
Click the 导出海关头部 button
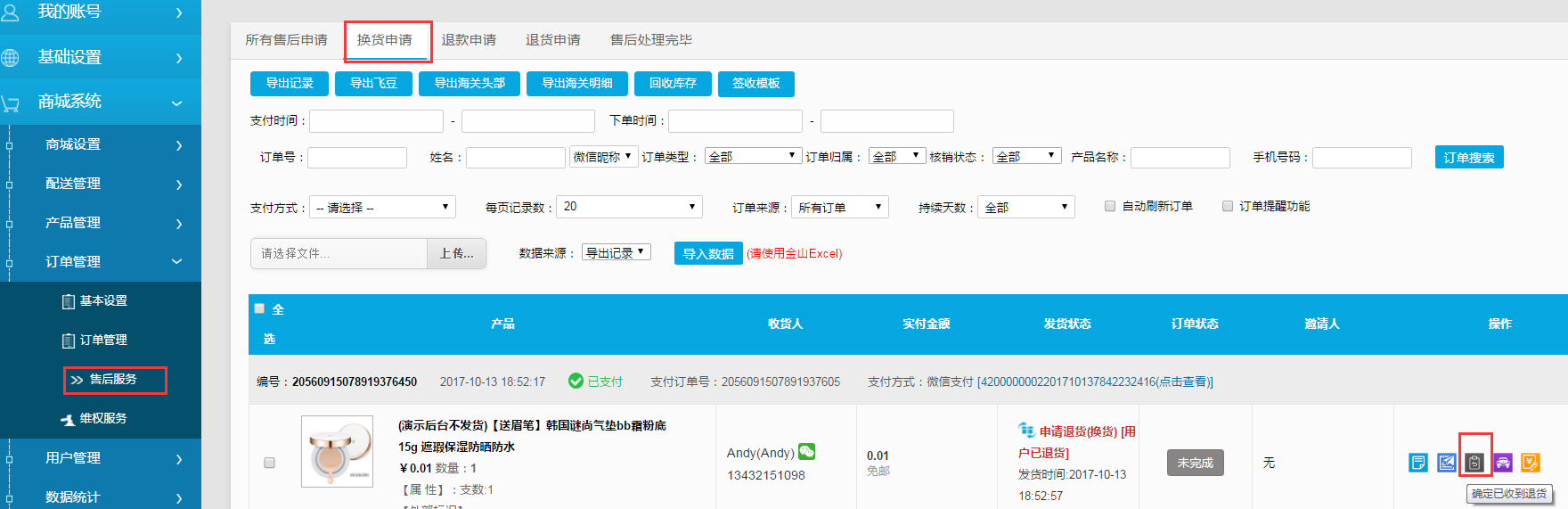point(470,84)
